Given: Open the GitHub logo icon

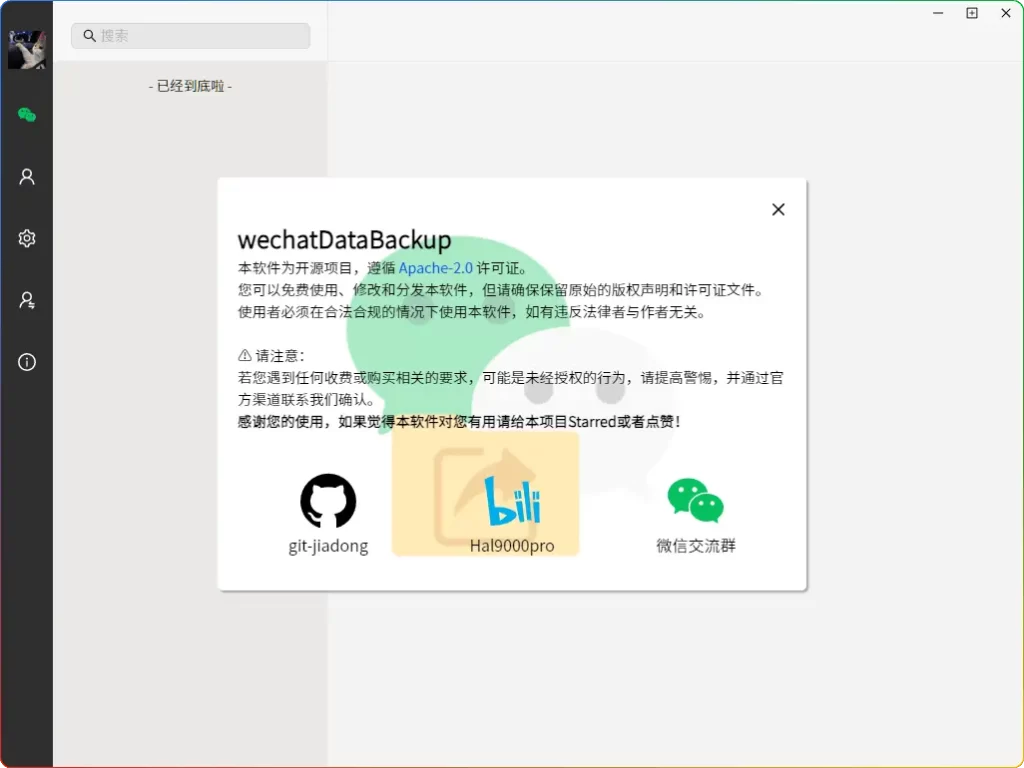Looking at the screenshot, I should (328, 501).
